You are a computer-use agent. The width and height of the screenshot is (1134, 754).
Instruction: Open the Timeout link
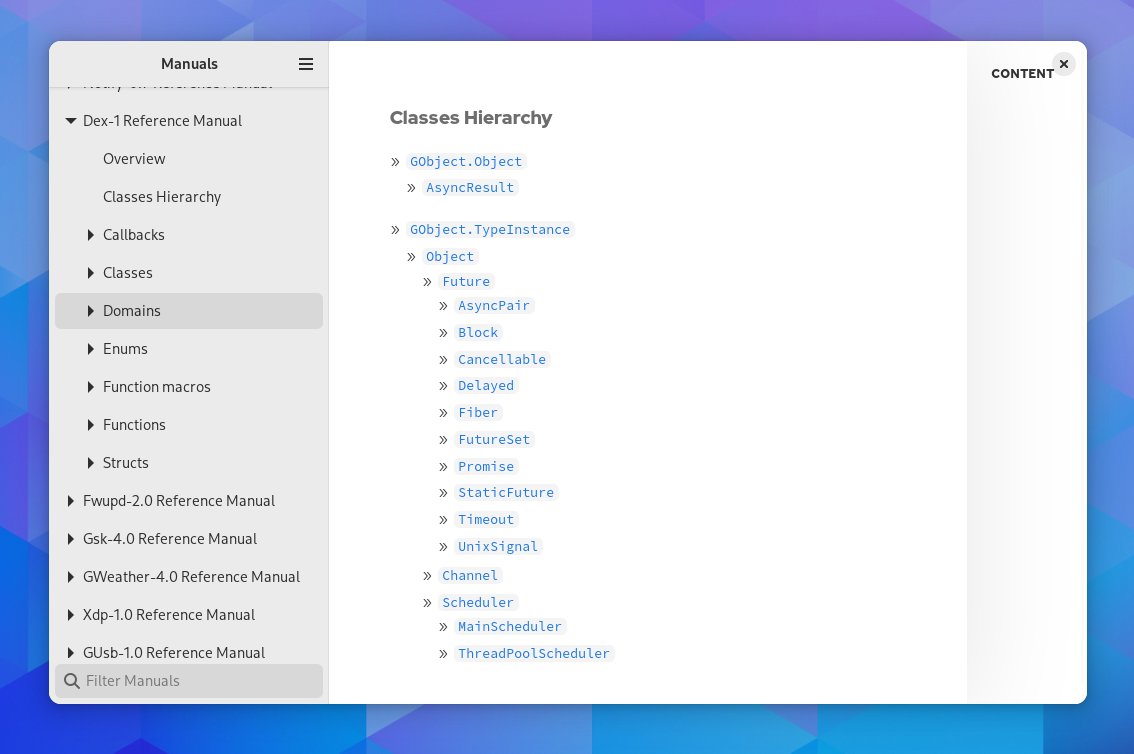[x=486, y=519]
